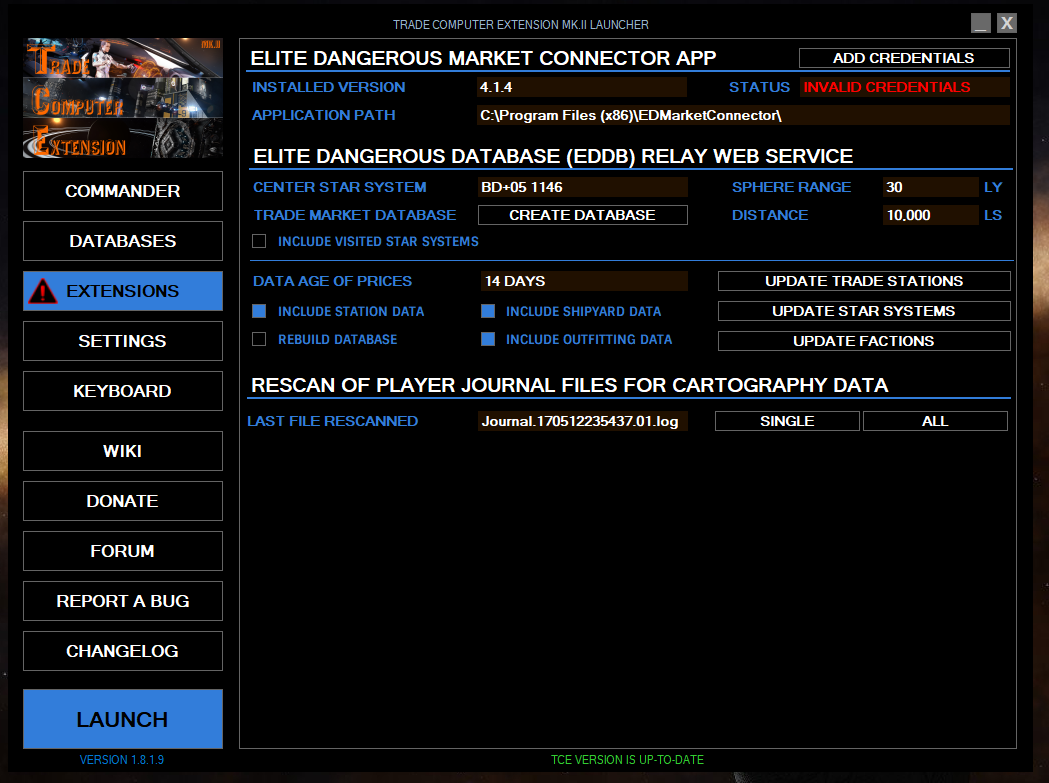Close the launcher with the X button
1049x783 pixels.
(x=1007, y=23)
